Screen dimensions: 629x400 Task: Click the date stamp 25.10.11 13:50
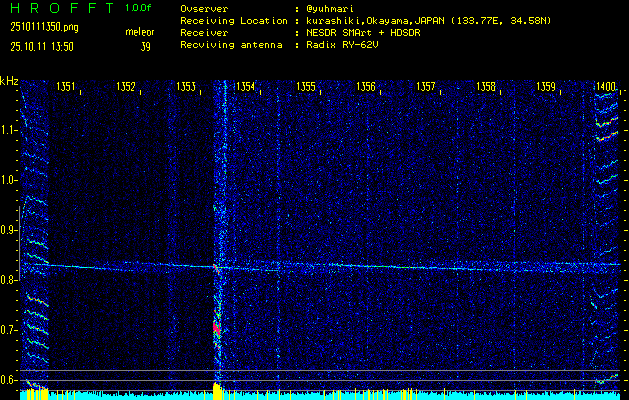pyautogui.click(x=42, y=47)
